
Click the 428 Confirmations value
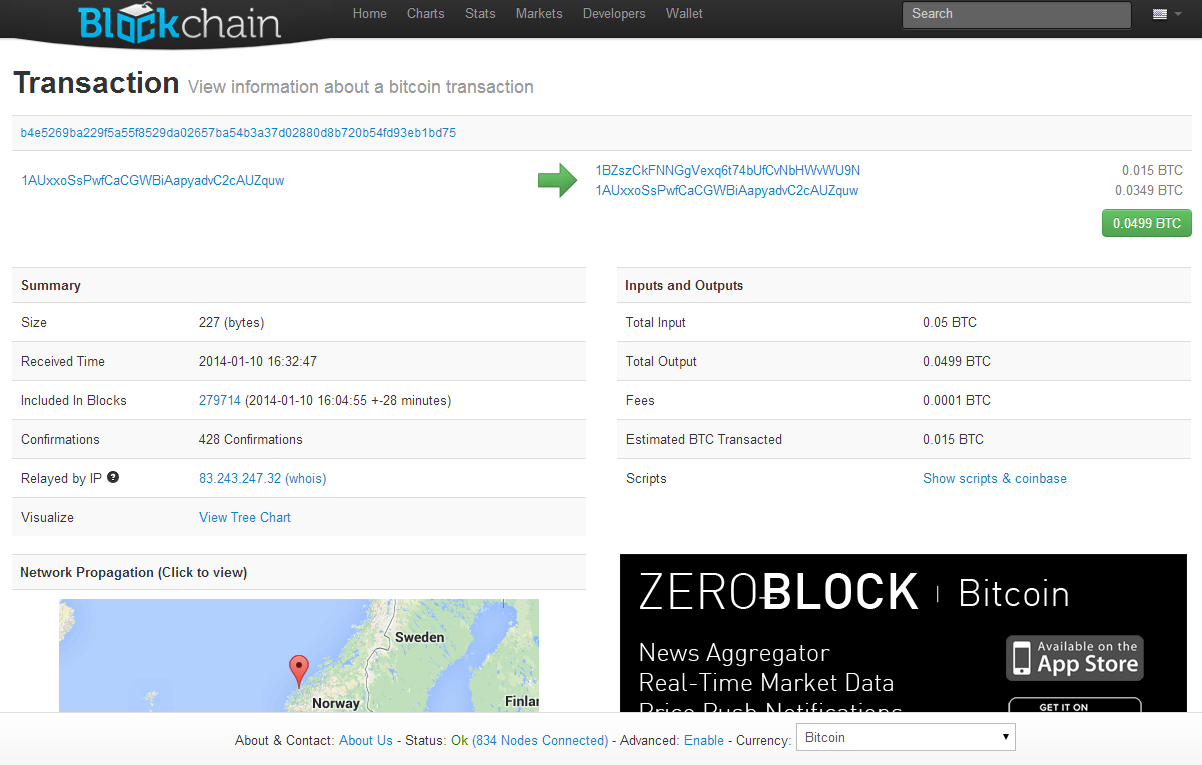(251, 439)
